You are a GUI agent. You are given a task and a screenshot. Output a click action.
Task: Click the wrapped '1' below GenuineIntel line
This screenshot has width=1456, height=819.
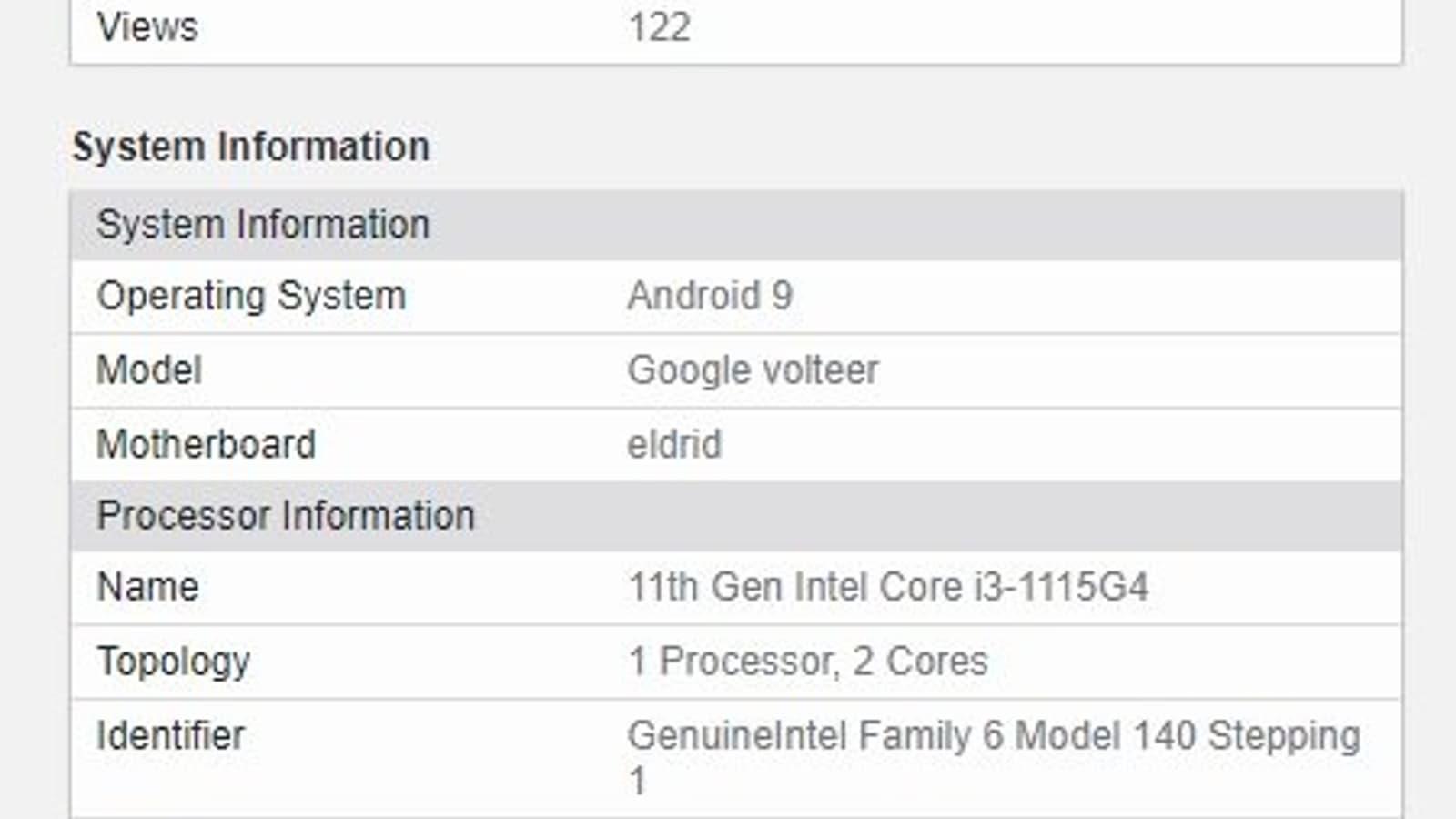637,781
